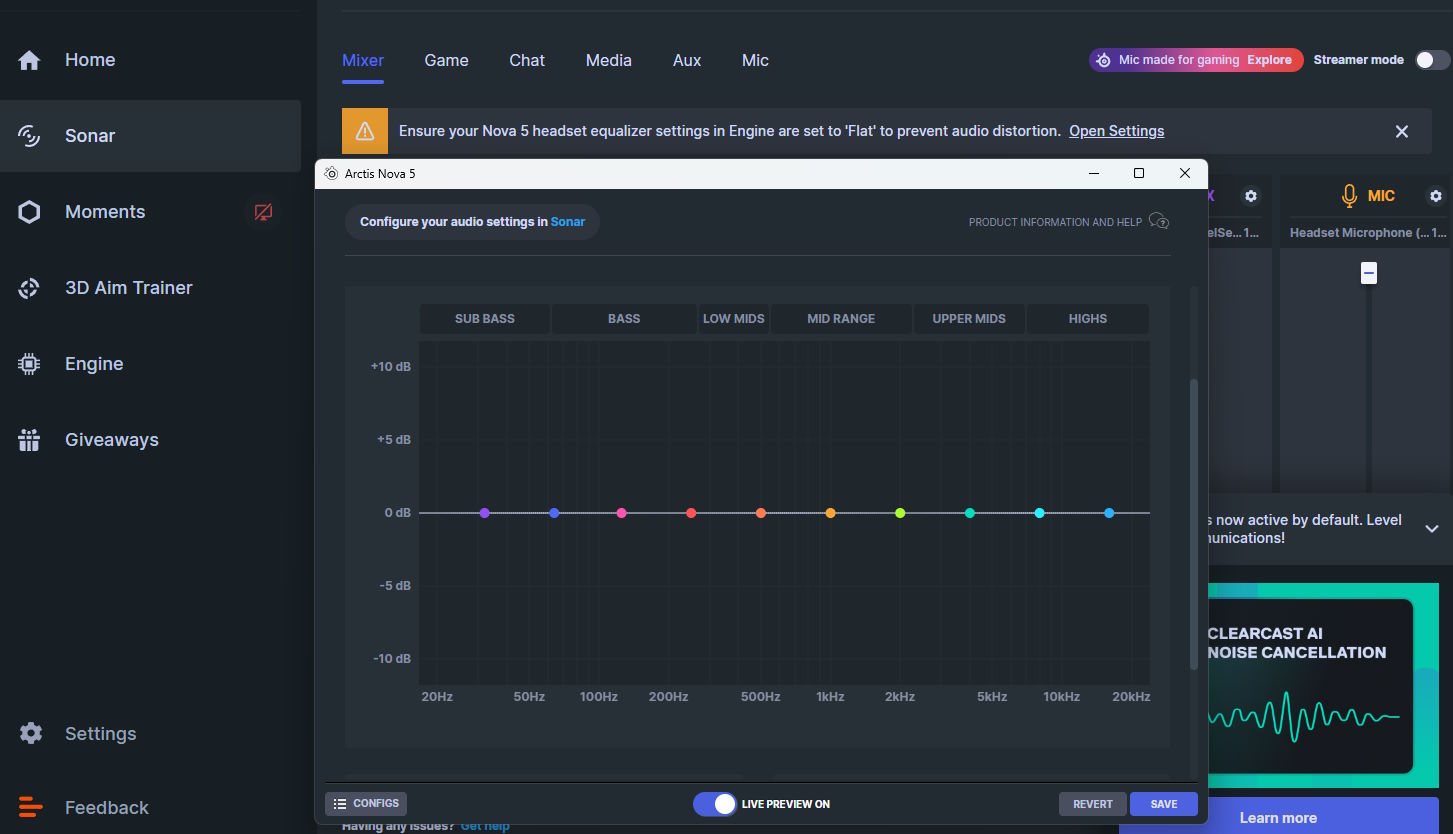Click the MIC volume fader handle
Viewport: 1453px width, 834px height.
coord(1369,272)
